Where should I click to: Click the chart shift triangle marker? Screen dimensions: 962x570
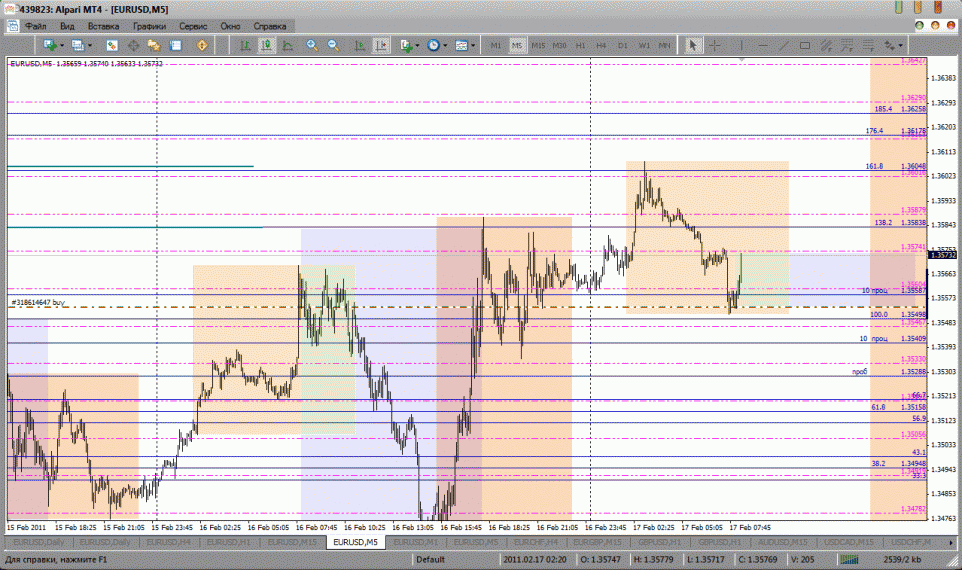pos(742,60)
